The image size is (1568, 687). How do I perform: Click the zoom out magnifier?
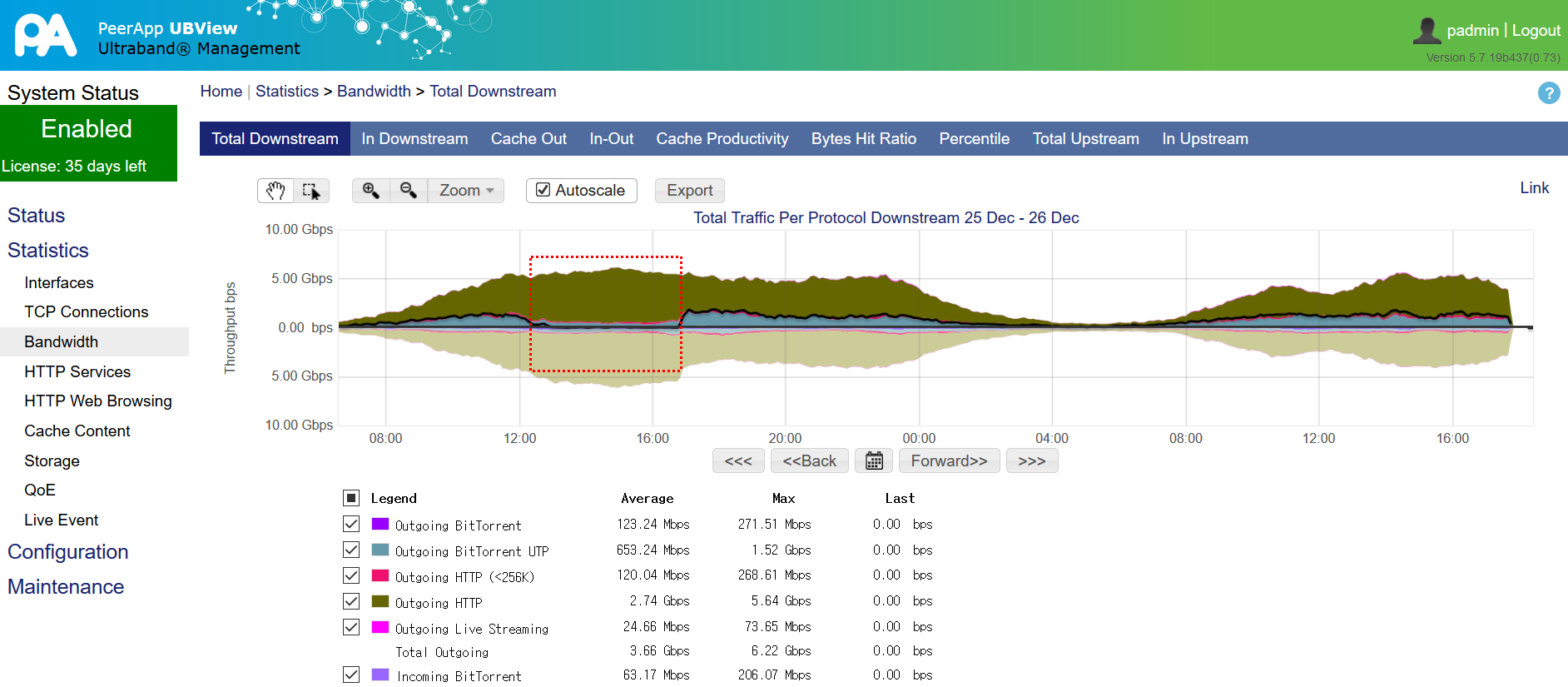[409, 191]
